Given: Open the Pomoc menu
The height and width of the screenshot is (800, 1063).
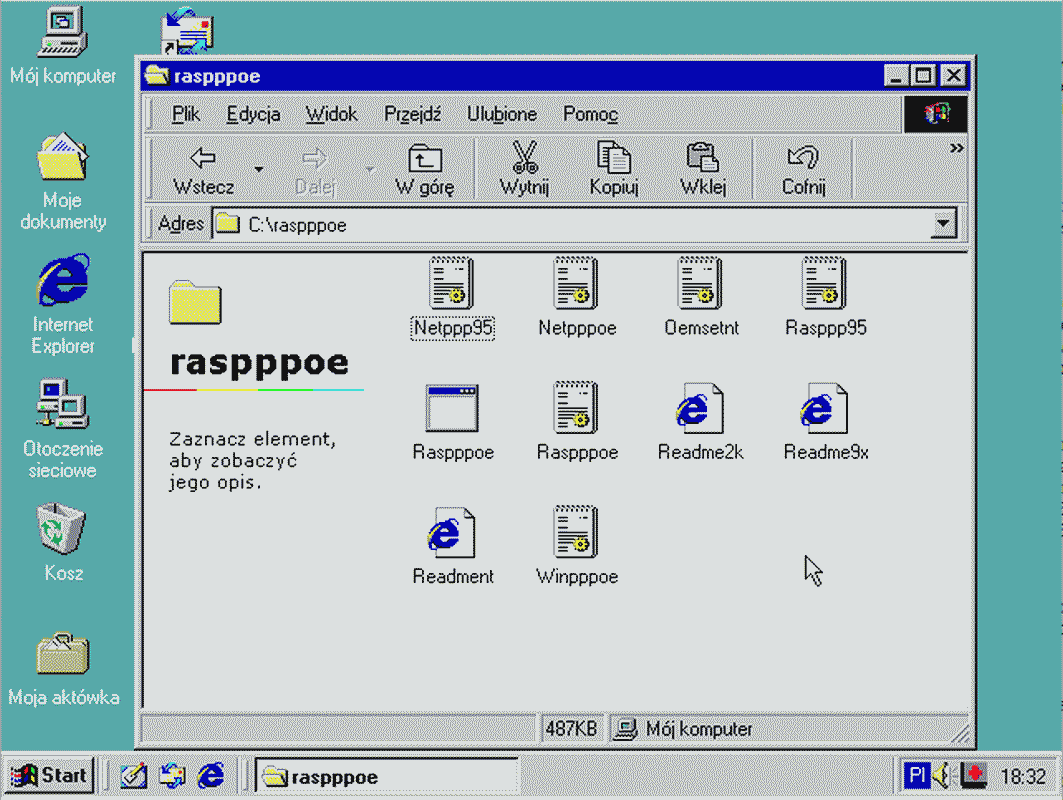Looking at the screenshot, I should point(590,114).
